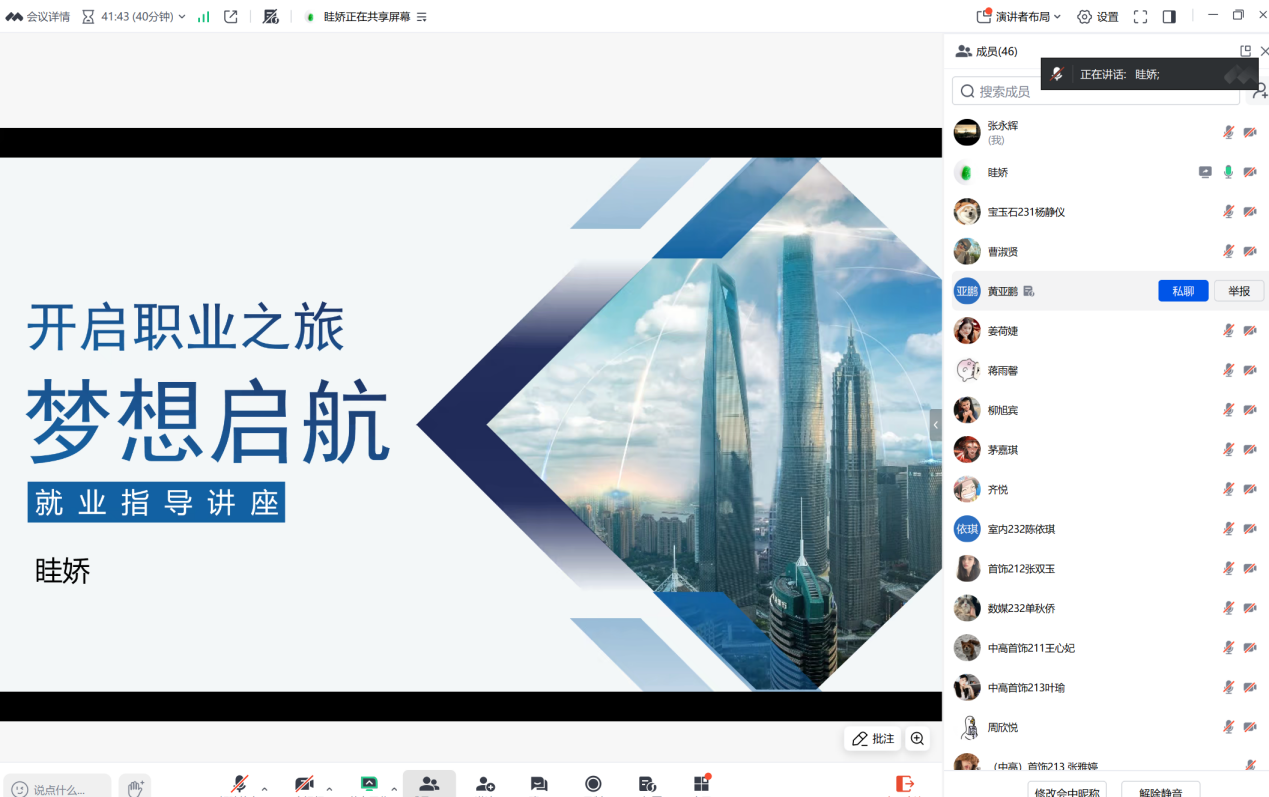Open the invite participants icon in toolbar
Image resolution: width=1269 pixels, height=797 pixels.
(x=485, y=785)
